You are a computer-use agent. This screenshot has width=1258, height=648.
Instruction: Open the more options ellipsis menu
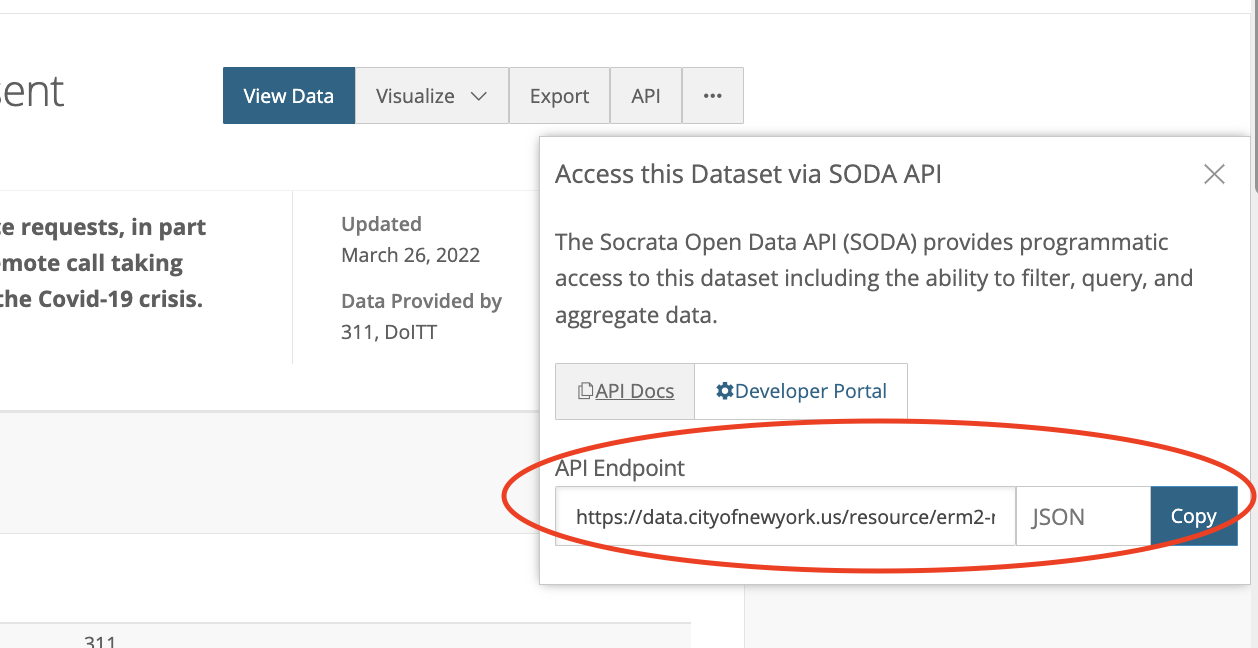[712, 96]
